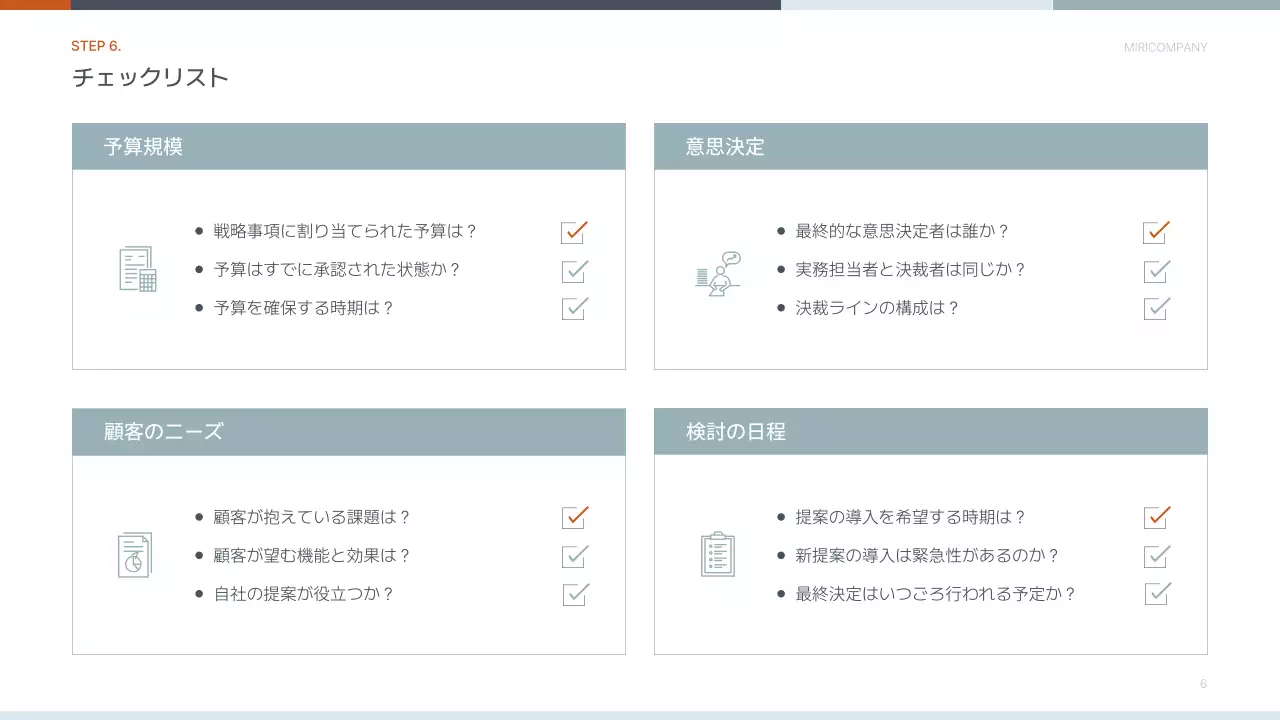
Task: Check the 自社の提案が役立つか？ checkbox
Action: [573, 594]
